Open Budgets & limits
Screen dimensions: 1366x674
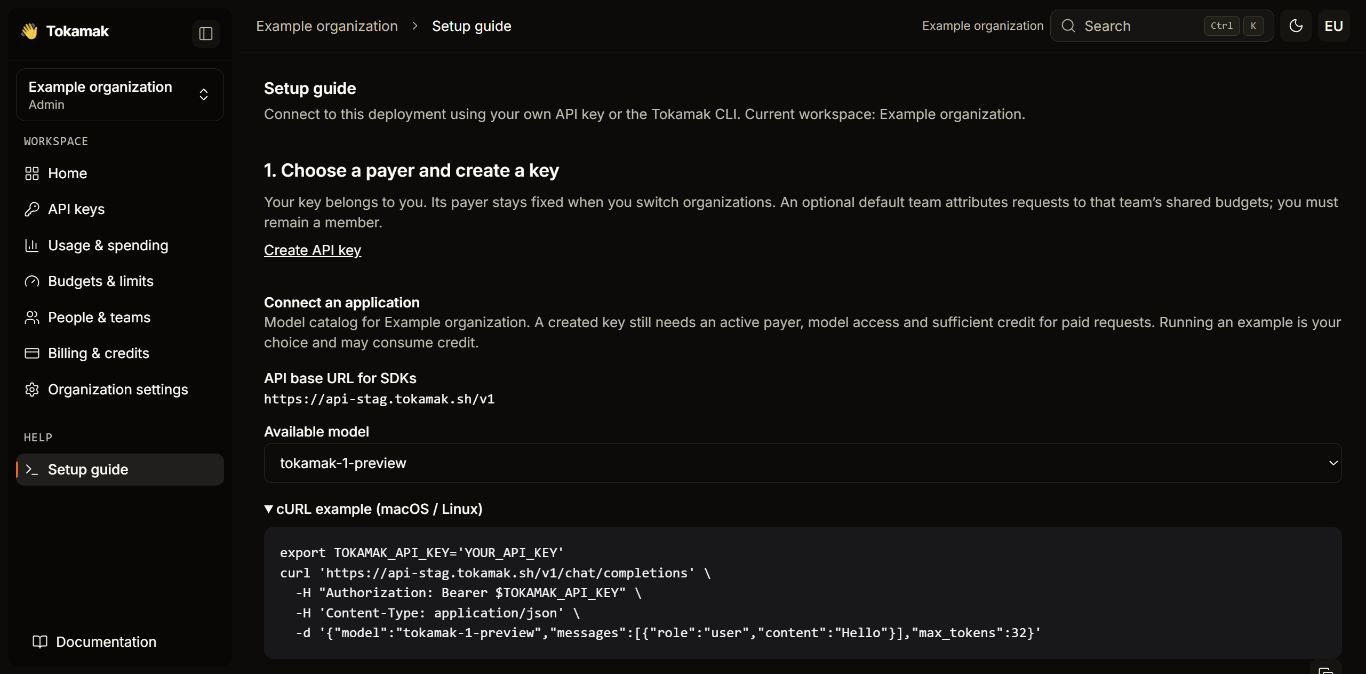pyautogui.click(x=120, y=281)
